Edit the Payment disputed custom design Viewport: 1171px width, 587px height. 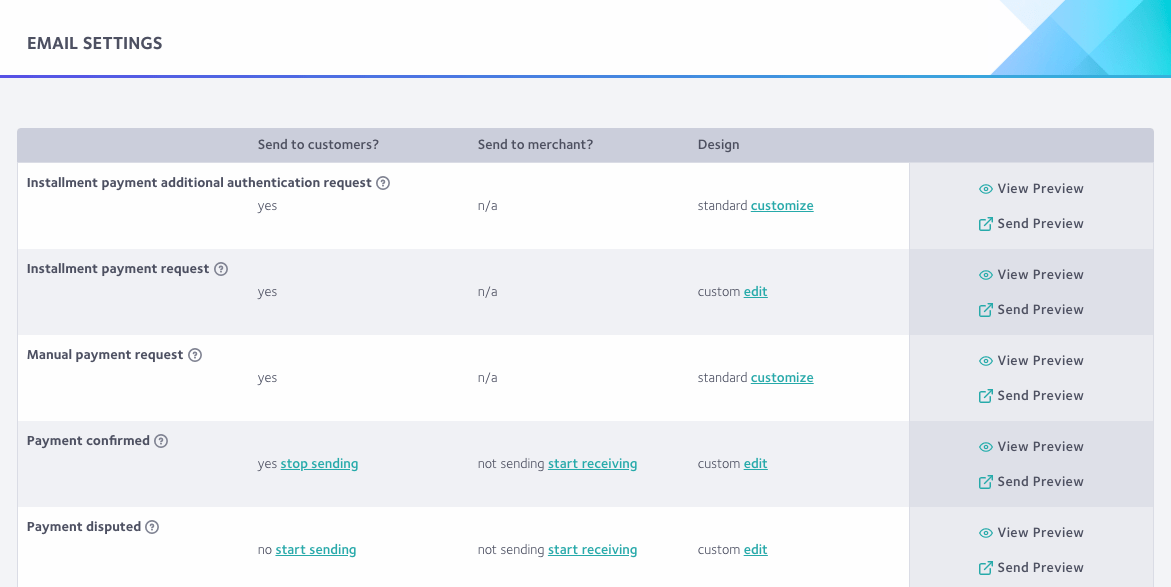756,550
